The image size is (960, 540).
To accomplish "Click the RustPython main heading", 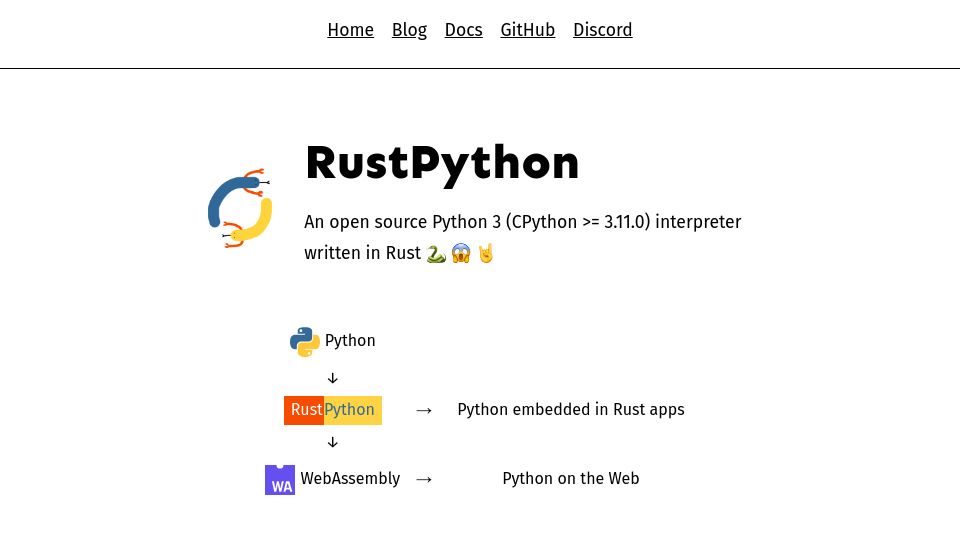I will pos(441,164).
